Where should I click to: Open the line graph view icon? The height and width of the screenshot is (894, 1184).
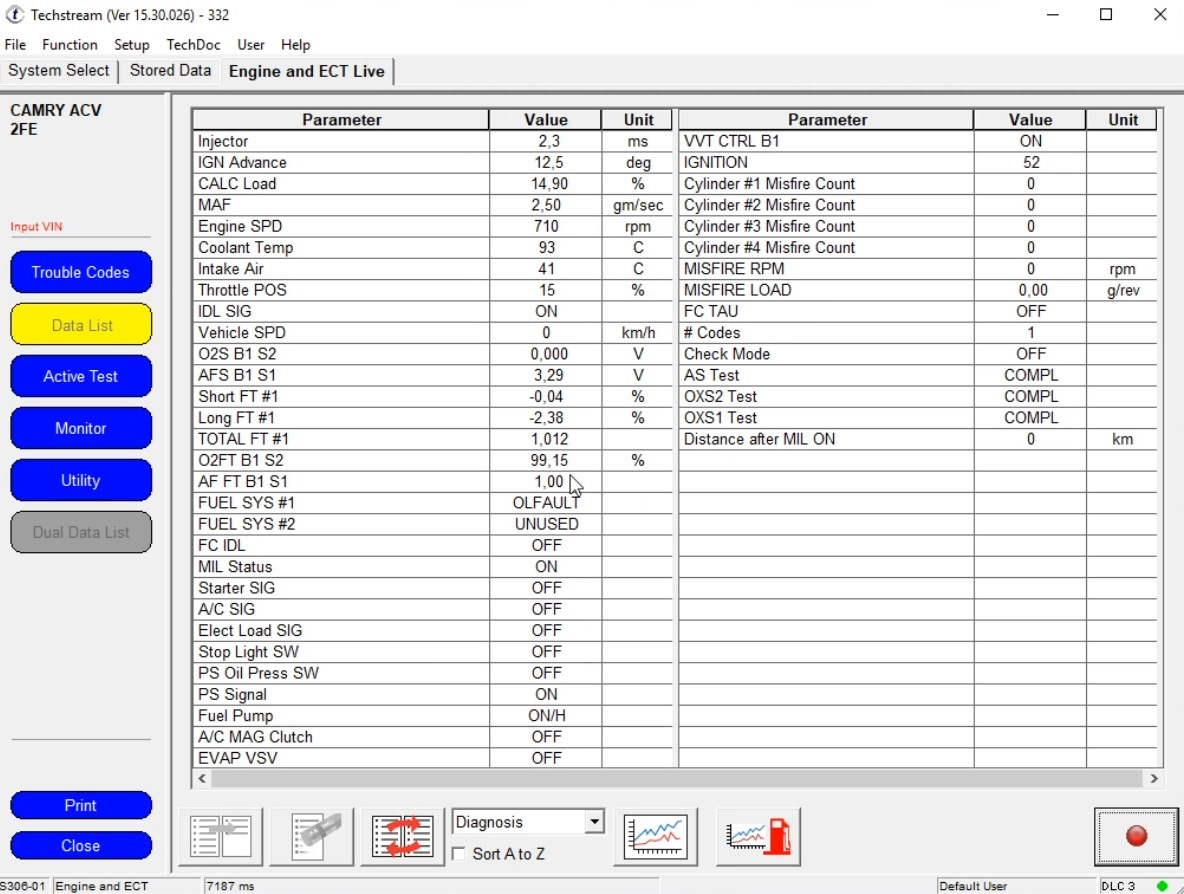point(655,836)
